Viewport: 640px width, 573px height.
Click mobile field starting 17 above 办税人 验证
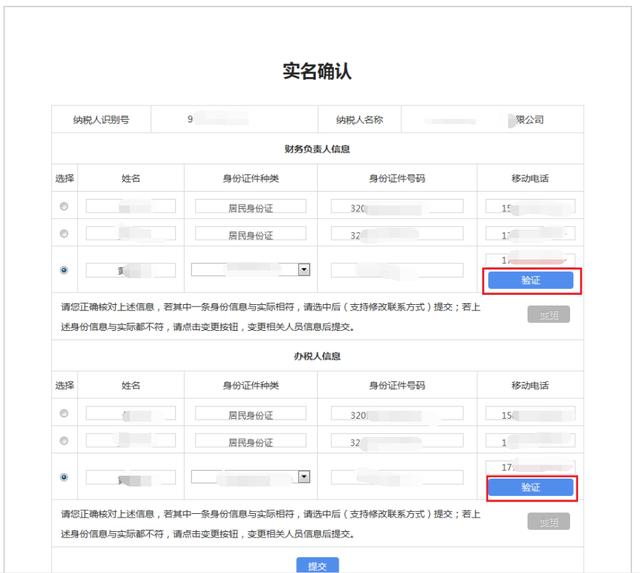(x=531, y=467)
